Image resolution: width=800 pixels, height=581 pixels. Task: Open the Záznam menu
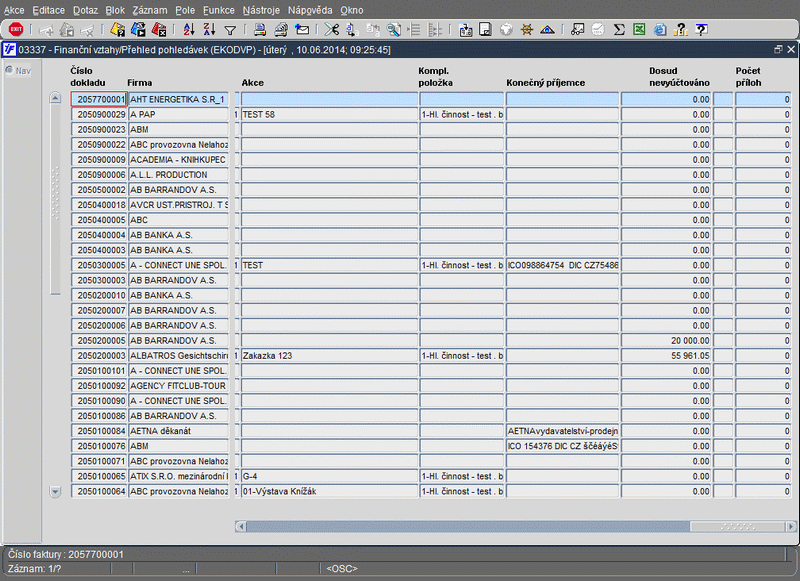149,10
